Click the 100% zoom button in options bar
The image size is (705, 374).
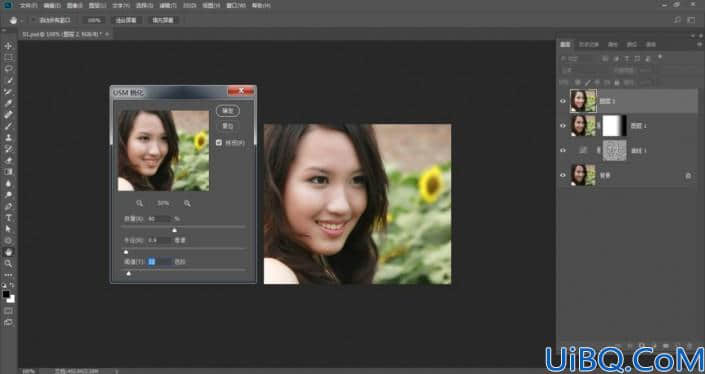pyautogui.click(x=94, y=20)
